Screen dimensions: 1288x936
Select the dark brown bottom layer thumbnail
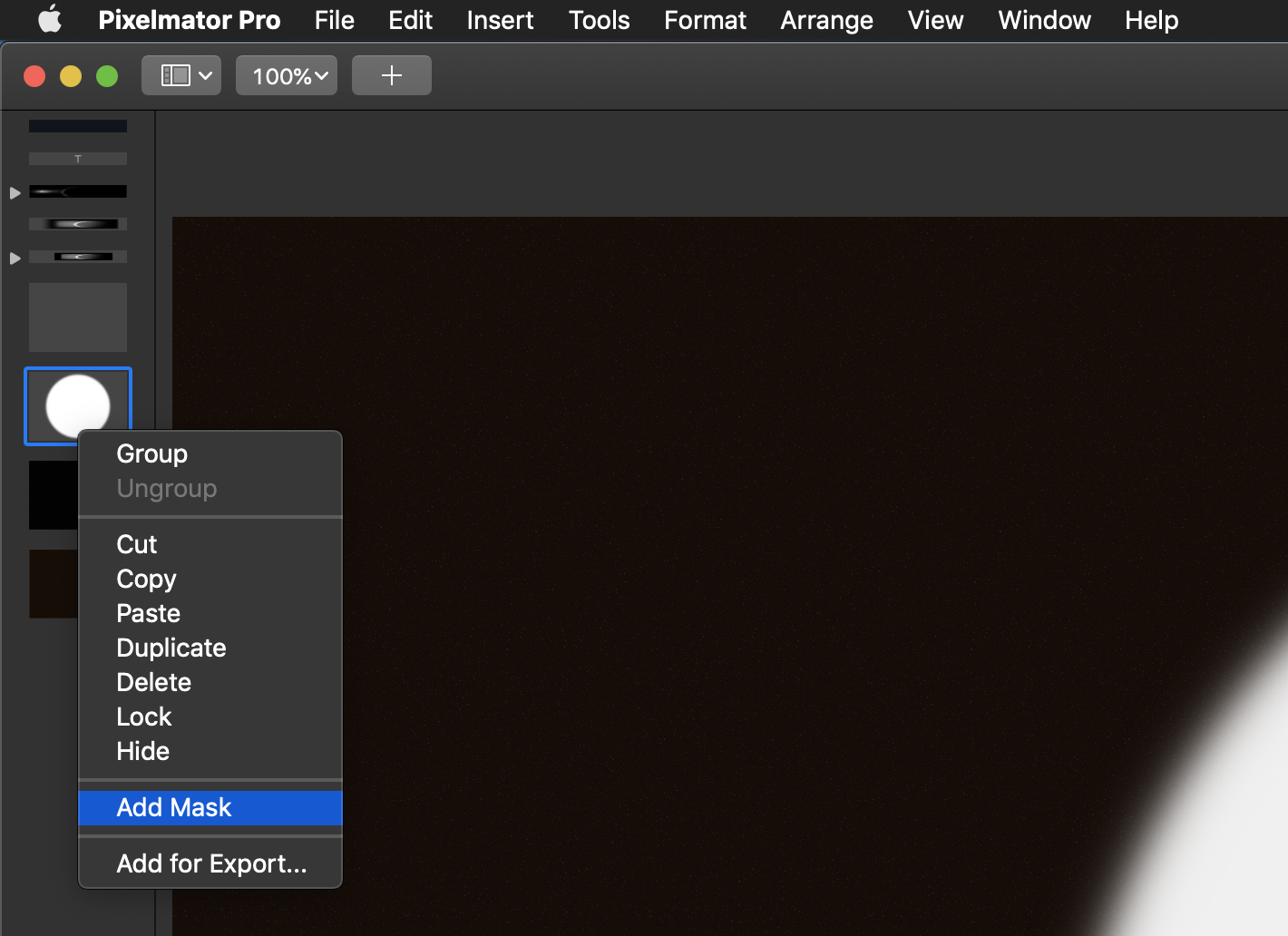pyautogui.click(x=53, y=584)
